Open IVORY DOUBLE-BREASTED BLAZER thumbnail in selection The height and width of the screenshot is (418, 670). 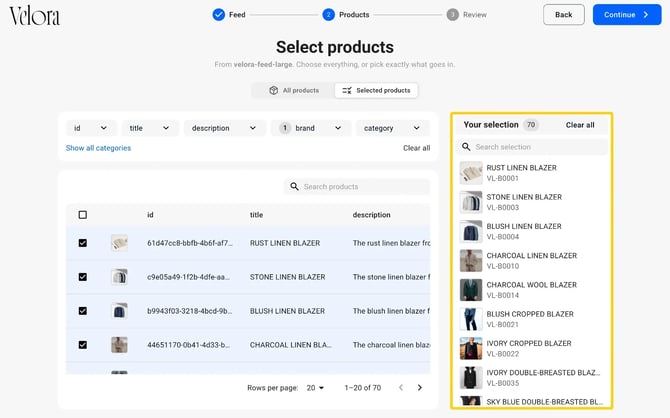coord(471,377)
